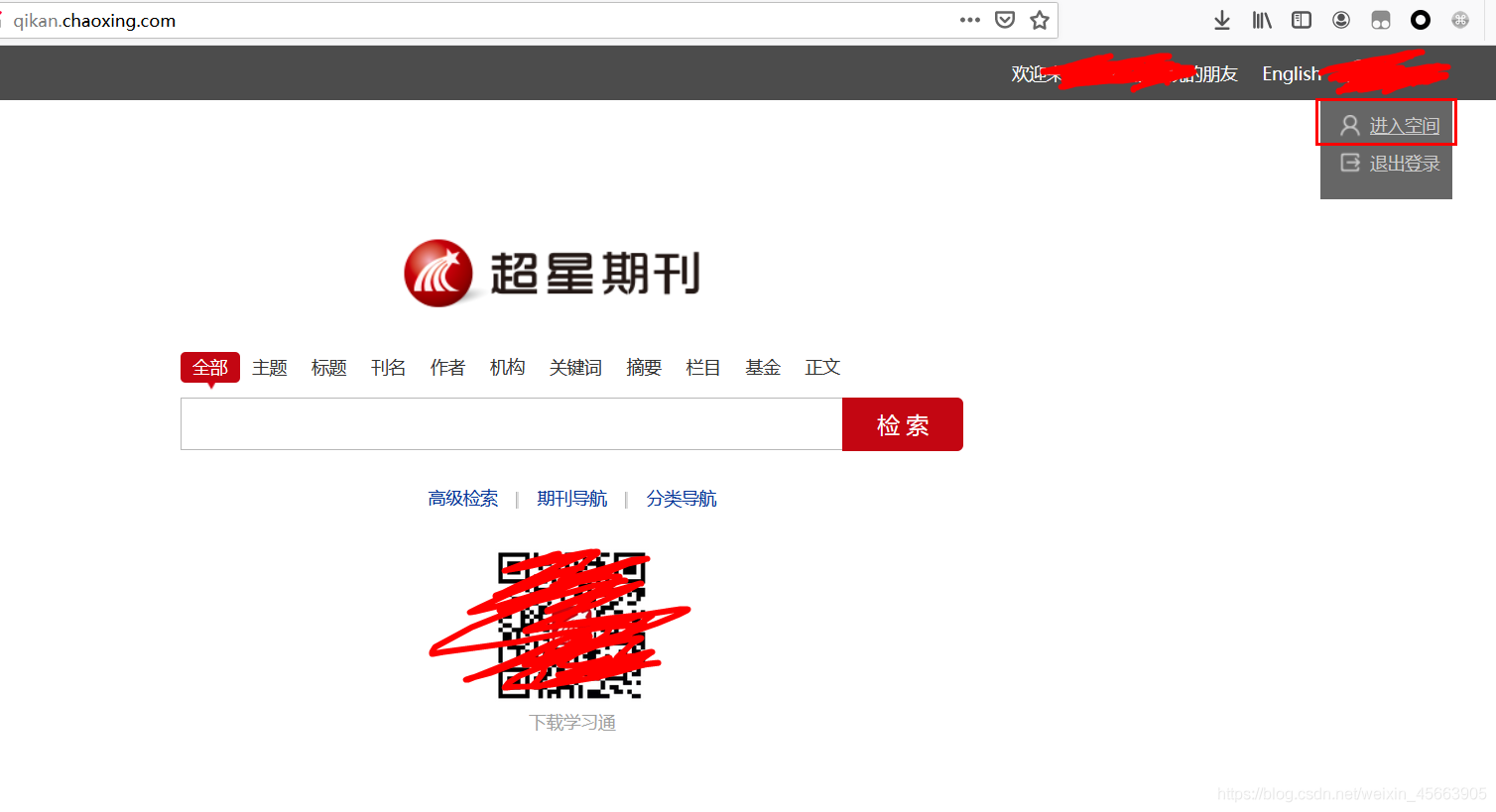Choose 退出登录 to log out
The image size is (1496, 812).
coord(1405,164)
